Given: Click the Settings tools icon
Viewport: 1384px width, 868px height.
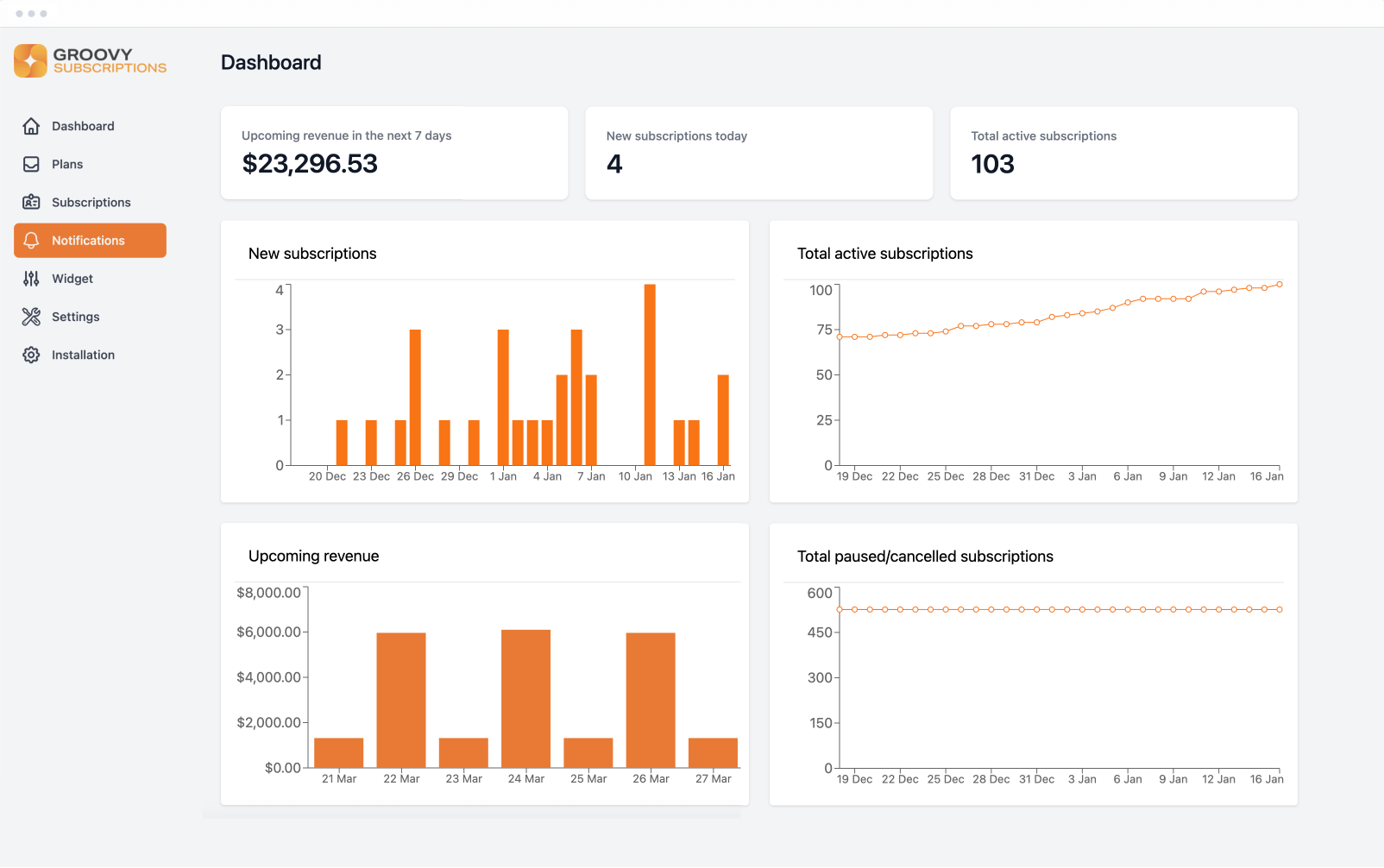Looking at the screenshot, I should (31, 317).
